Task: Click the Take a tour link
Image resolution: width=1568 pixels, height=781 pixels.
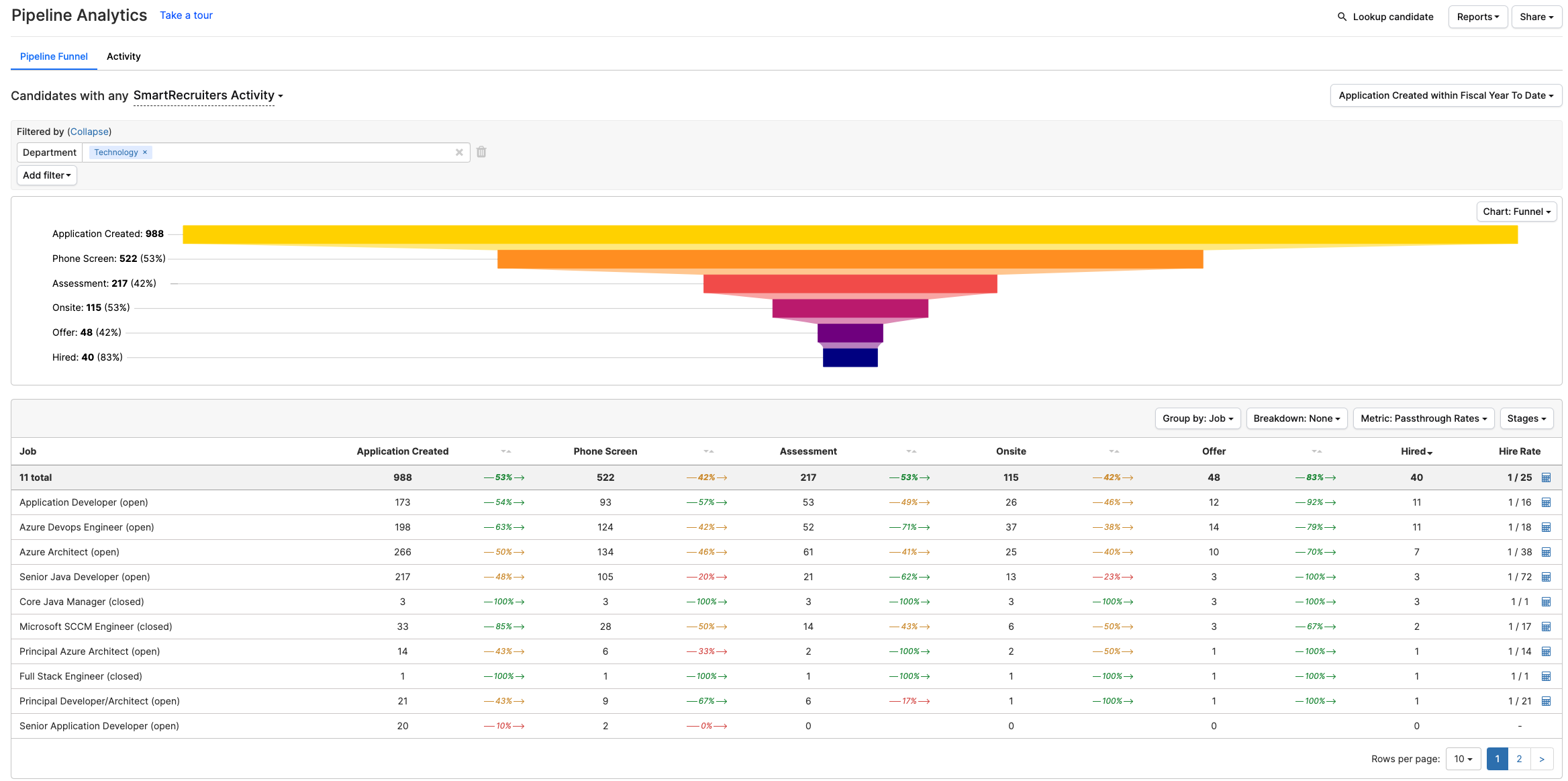Action: 186,15
